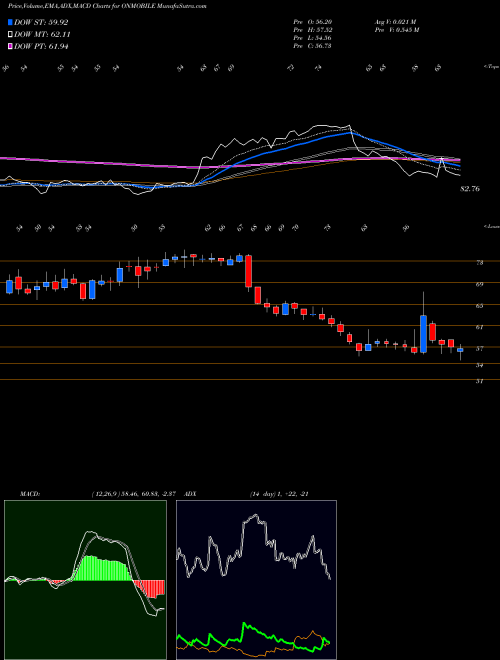The height and width of the screenshot is (660, 500).
Task: Click the MACD (12,26,9) parameter values text
Action: click(x=136, y=494)
